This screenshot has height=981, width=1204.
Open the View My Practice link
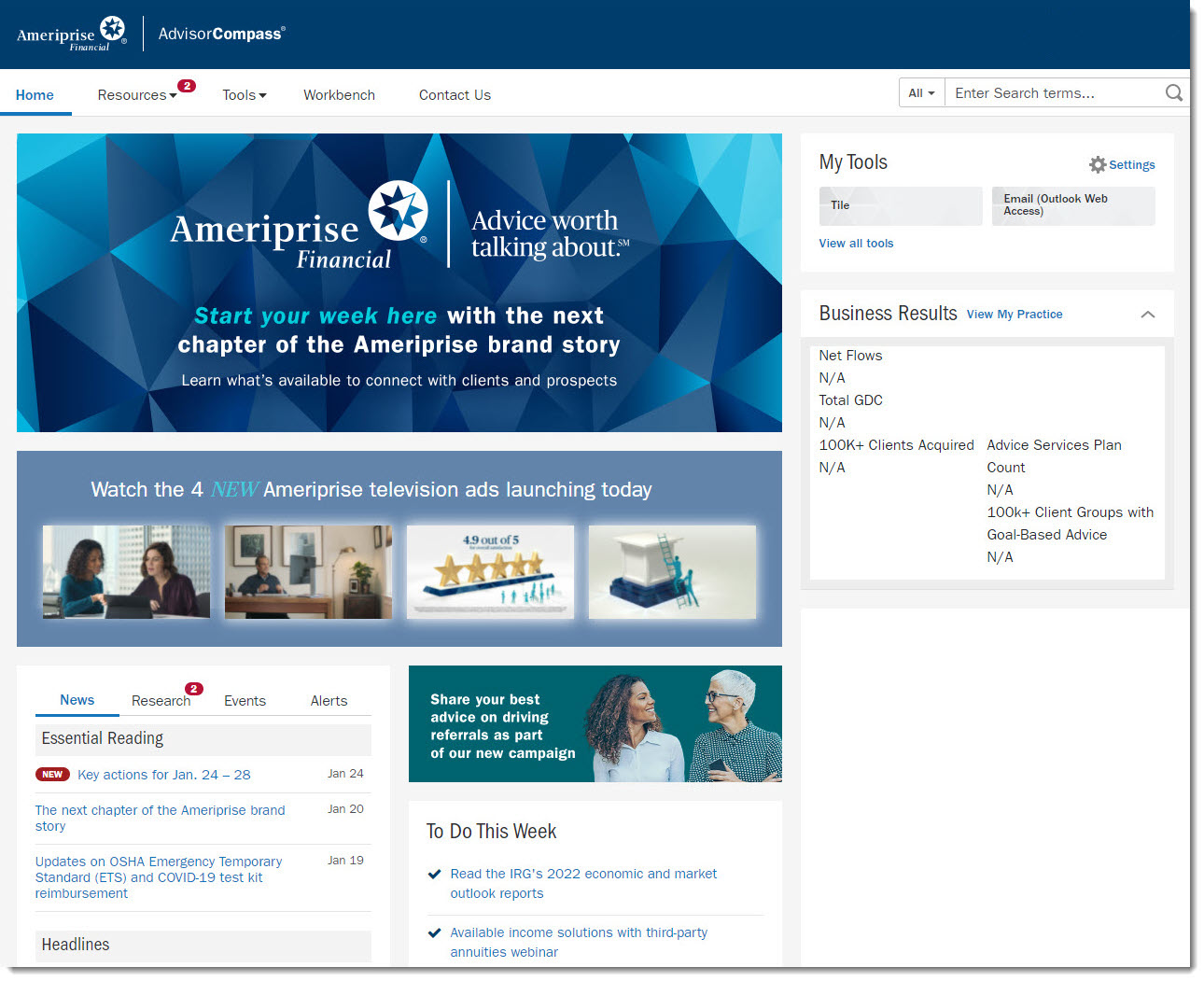click(1014, 315)
